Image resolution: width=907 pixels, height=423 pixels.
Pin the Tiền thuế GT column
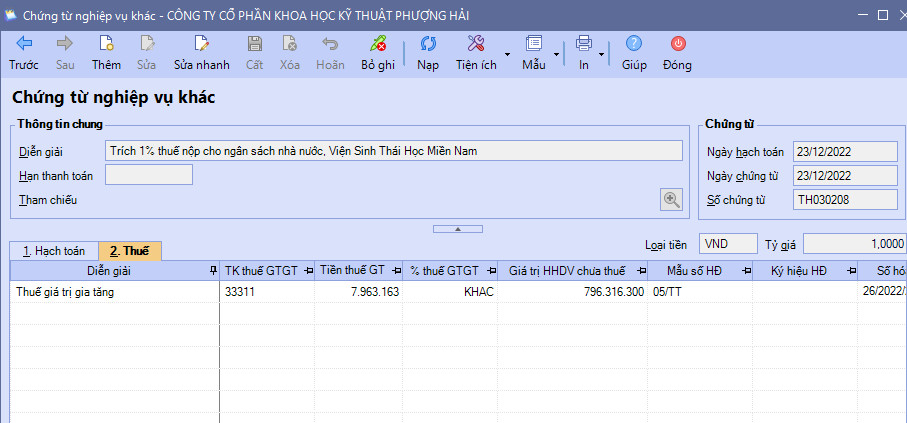(x=396, y=271)
